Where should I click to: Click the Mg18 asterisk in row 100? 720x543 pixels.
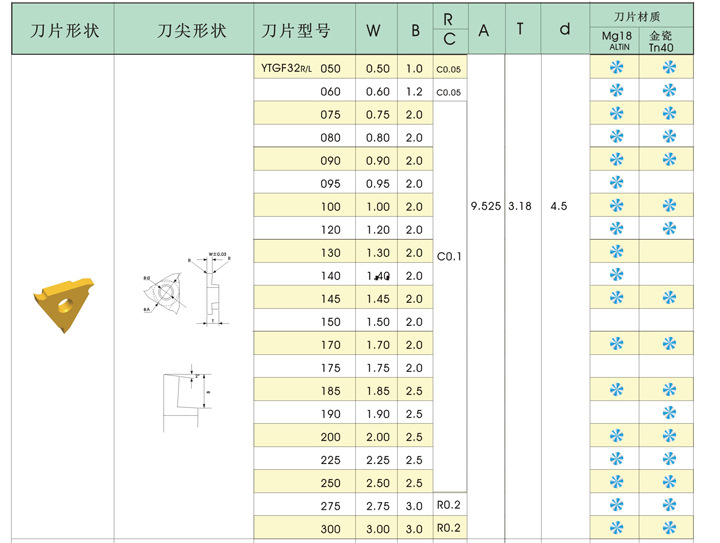click(x=616, y=205)
